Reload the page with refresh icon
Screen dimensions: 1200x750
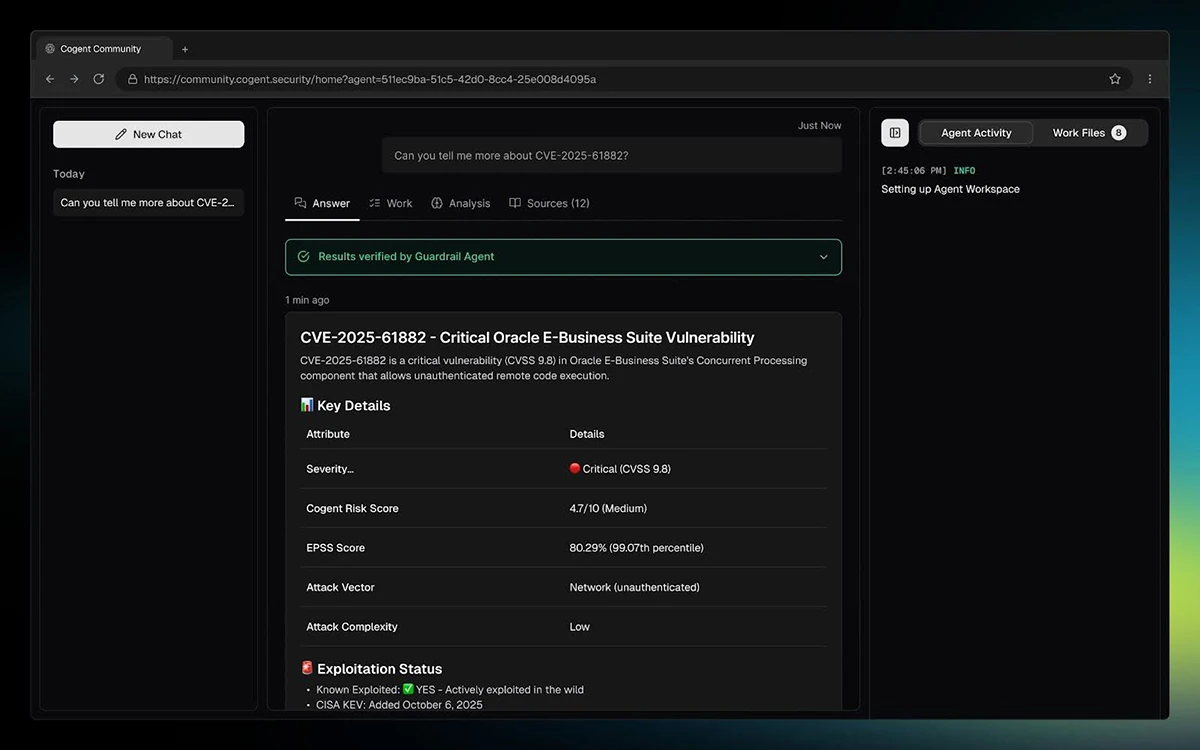98,79
